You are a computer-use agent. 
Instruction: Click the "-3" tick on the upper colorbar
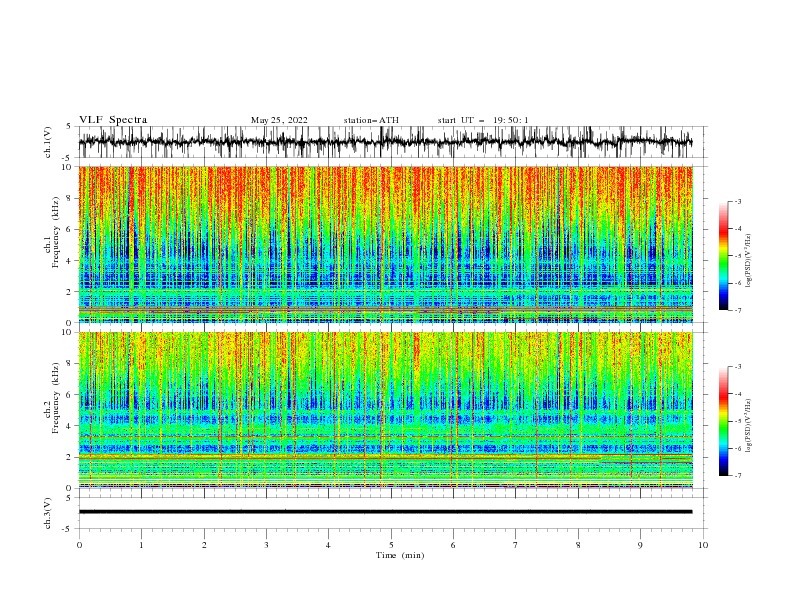click(738, 201)
